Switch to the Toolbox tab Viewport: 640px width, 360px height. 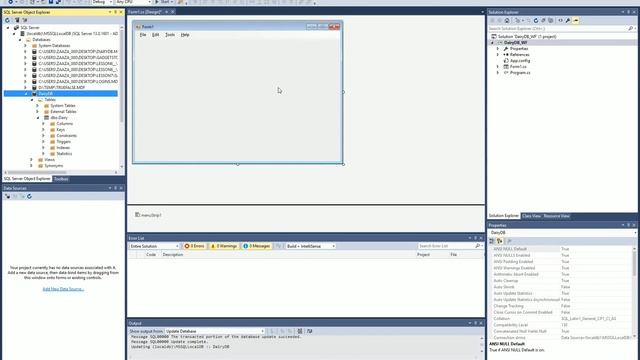coord(61,179)
